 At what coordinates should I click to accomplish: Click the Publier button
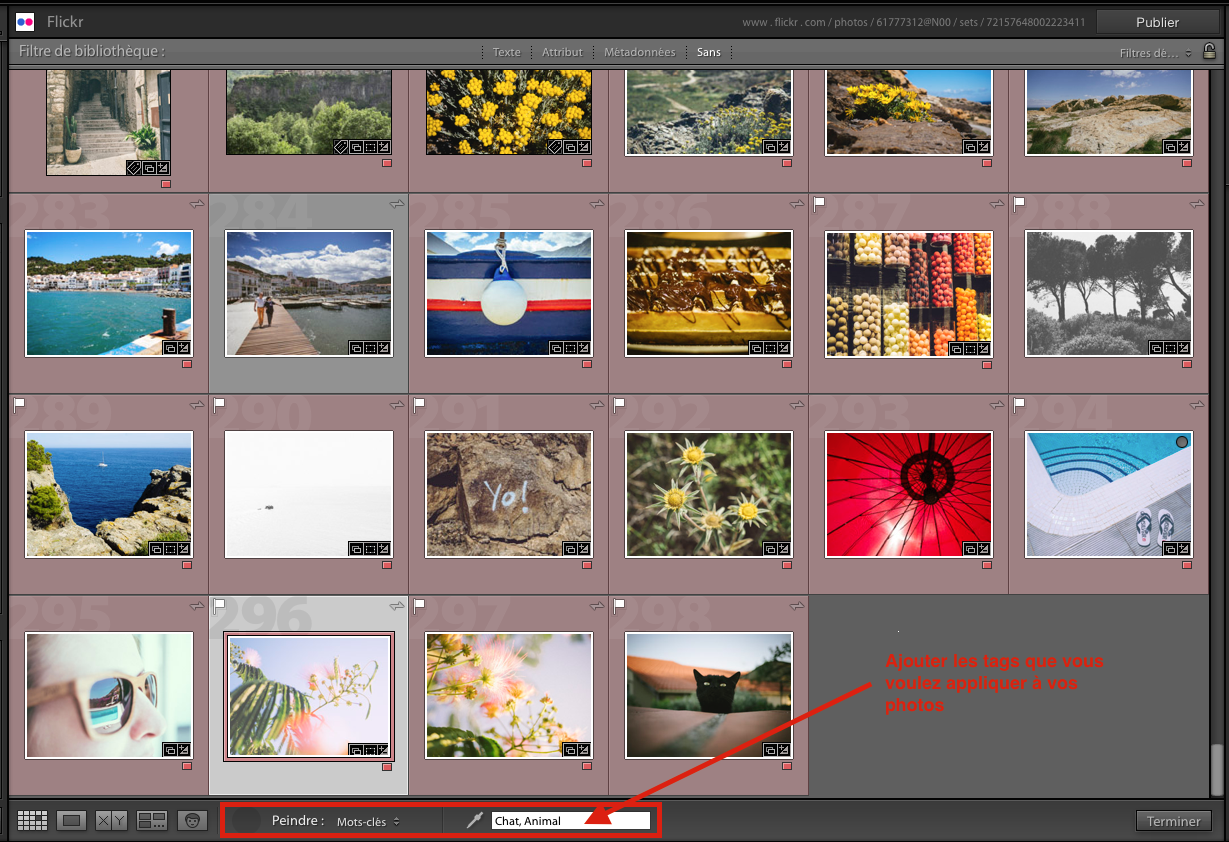(1157, 21)
